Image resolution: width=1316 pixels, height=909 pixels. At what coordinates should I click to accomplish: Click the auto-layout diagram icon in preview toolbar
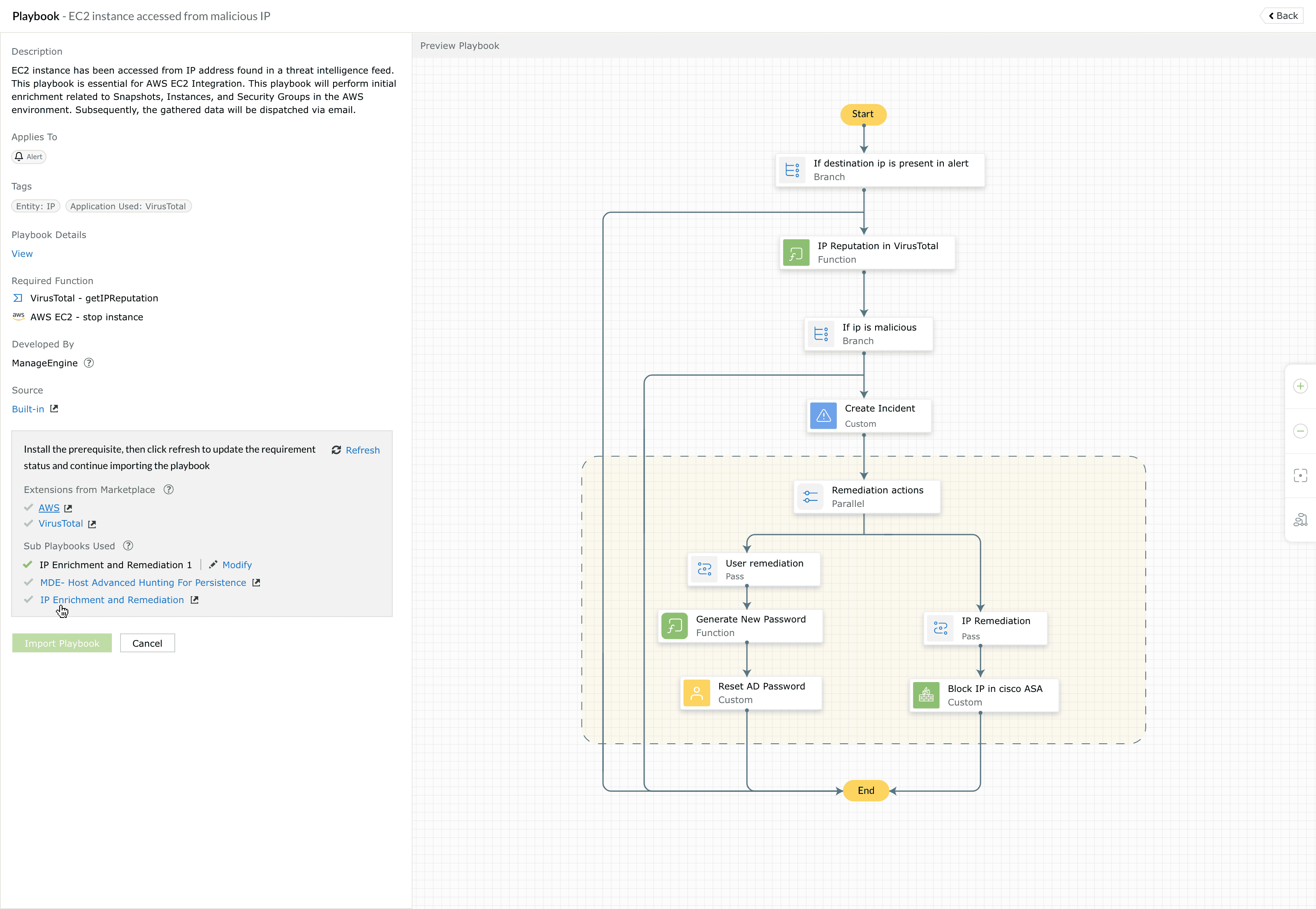click(x=1301, y=520)
